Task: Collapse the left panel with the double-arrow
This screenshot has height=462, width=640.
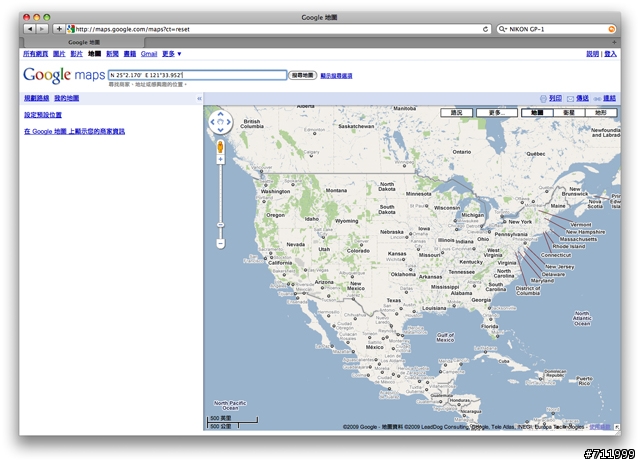Action: [199, 98]
